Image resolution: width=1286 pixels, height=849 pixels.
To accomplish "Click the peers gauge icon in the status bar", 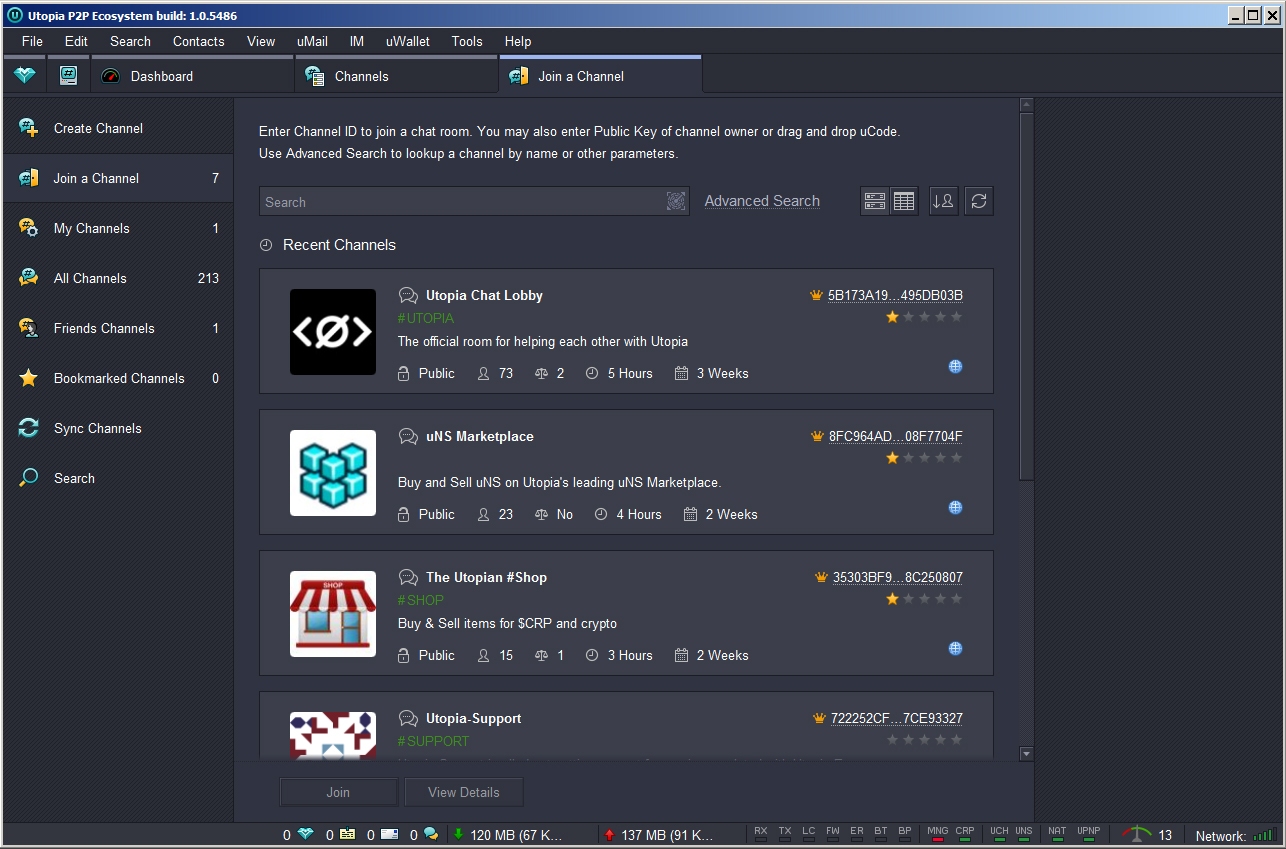I will tap(1137, 834).
